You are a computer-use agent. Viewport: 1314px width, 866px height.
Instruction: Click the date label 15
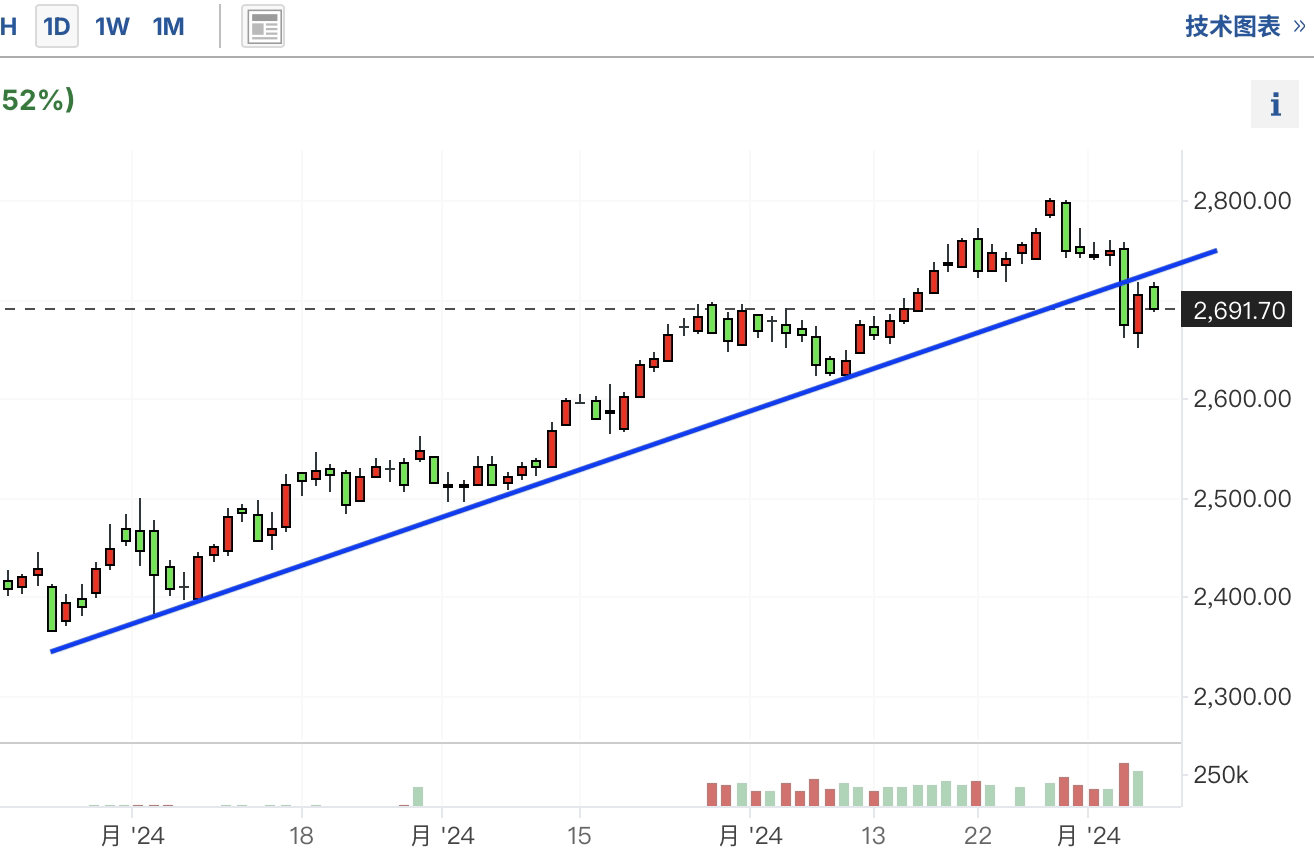pyautogui.click(x=580, y=835)
